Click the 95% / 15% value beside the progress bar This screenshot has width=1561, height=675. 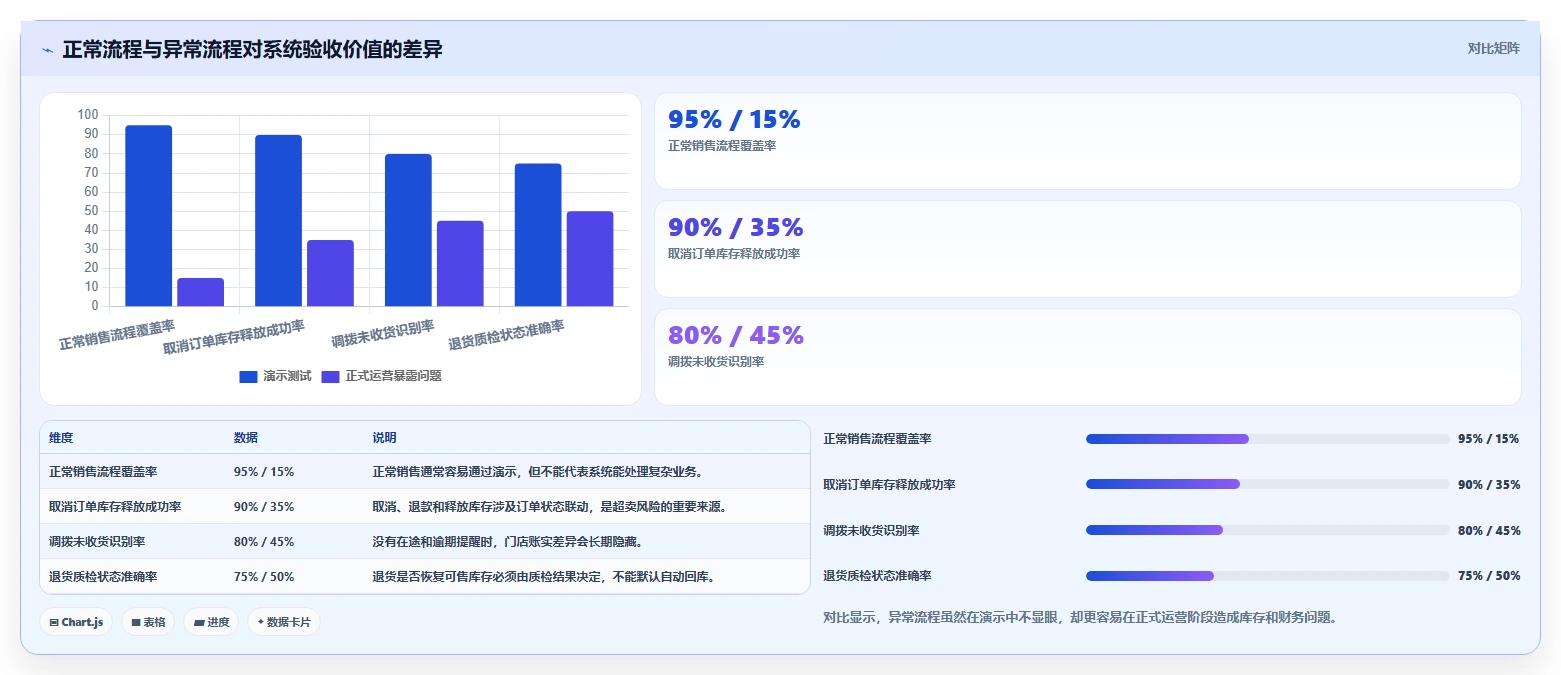(1489, 439)
